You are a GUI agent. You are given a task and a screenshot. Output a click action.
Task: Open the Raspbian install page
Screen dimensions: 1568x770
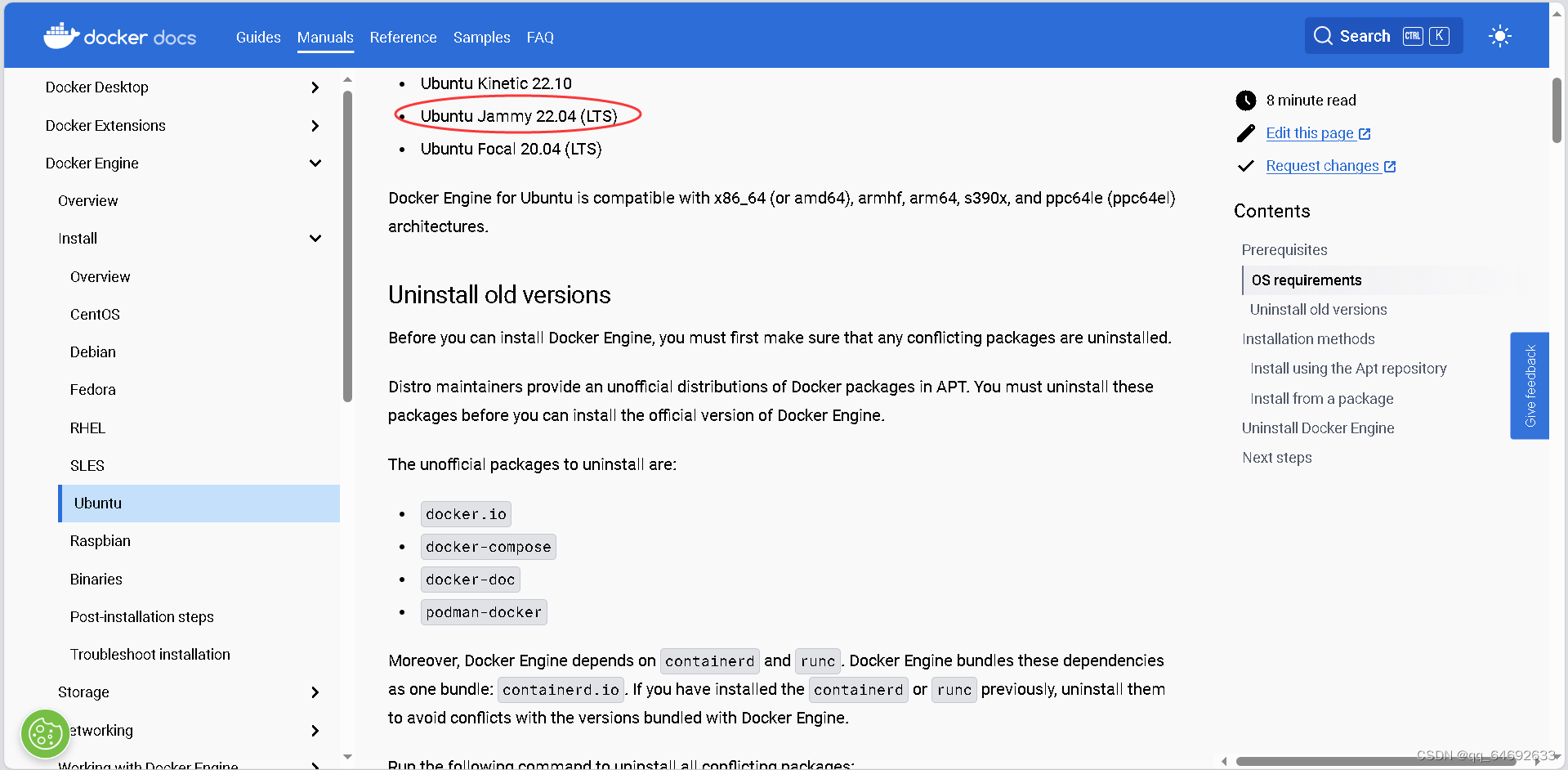pos(101,541)
